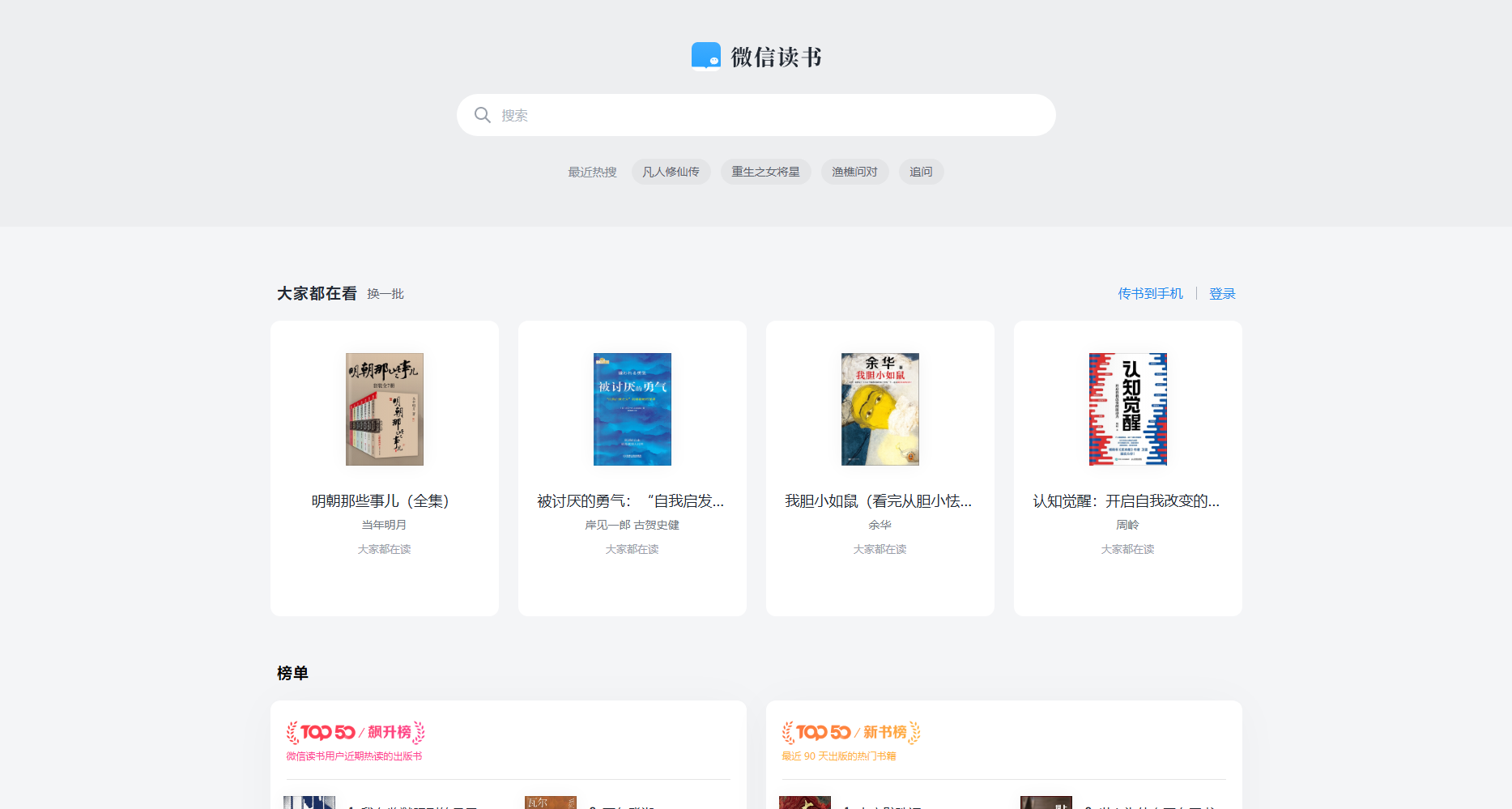Click author name 余华

click(880, 525)
